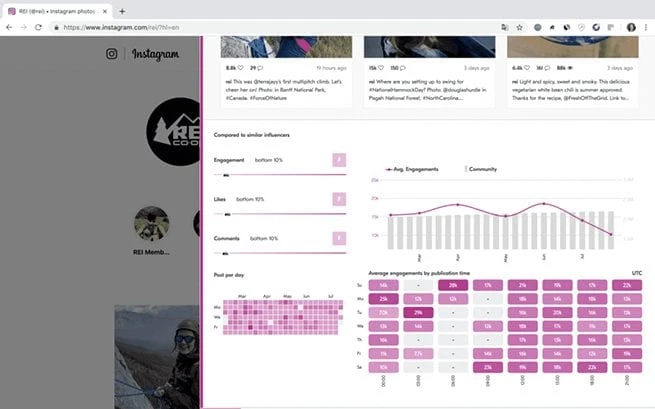Click the help button beside Comments
The width and height of the screenshot is (655, 409).
[x=339, y=238]
